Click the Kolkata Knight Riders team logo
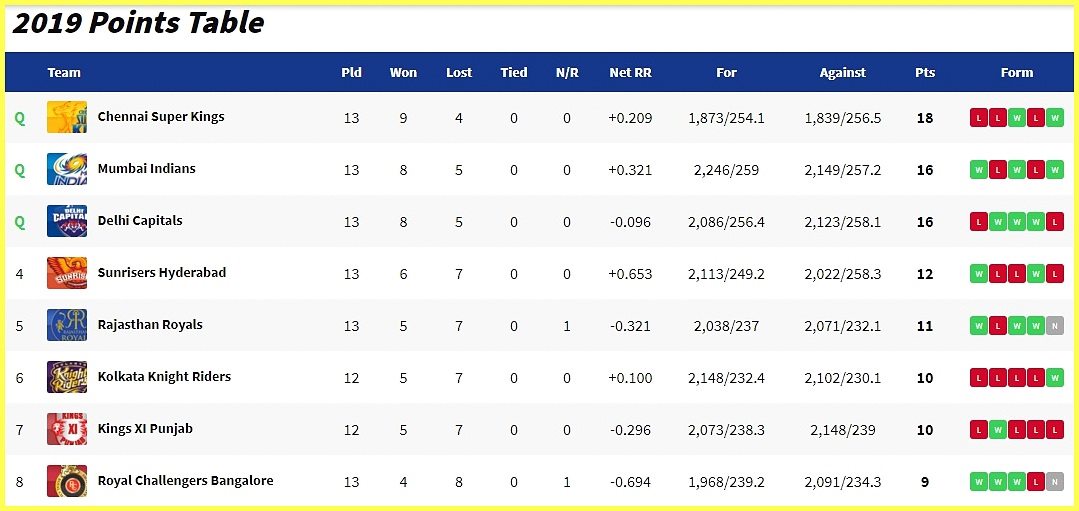 (67, 377)
